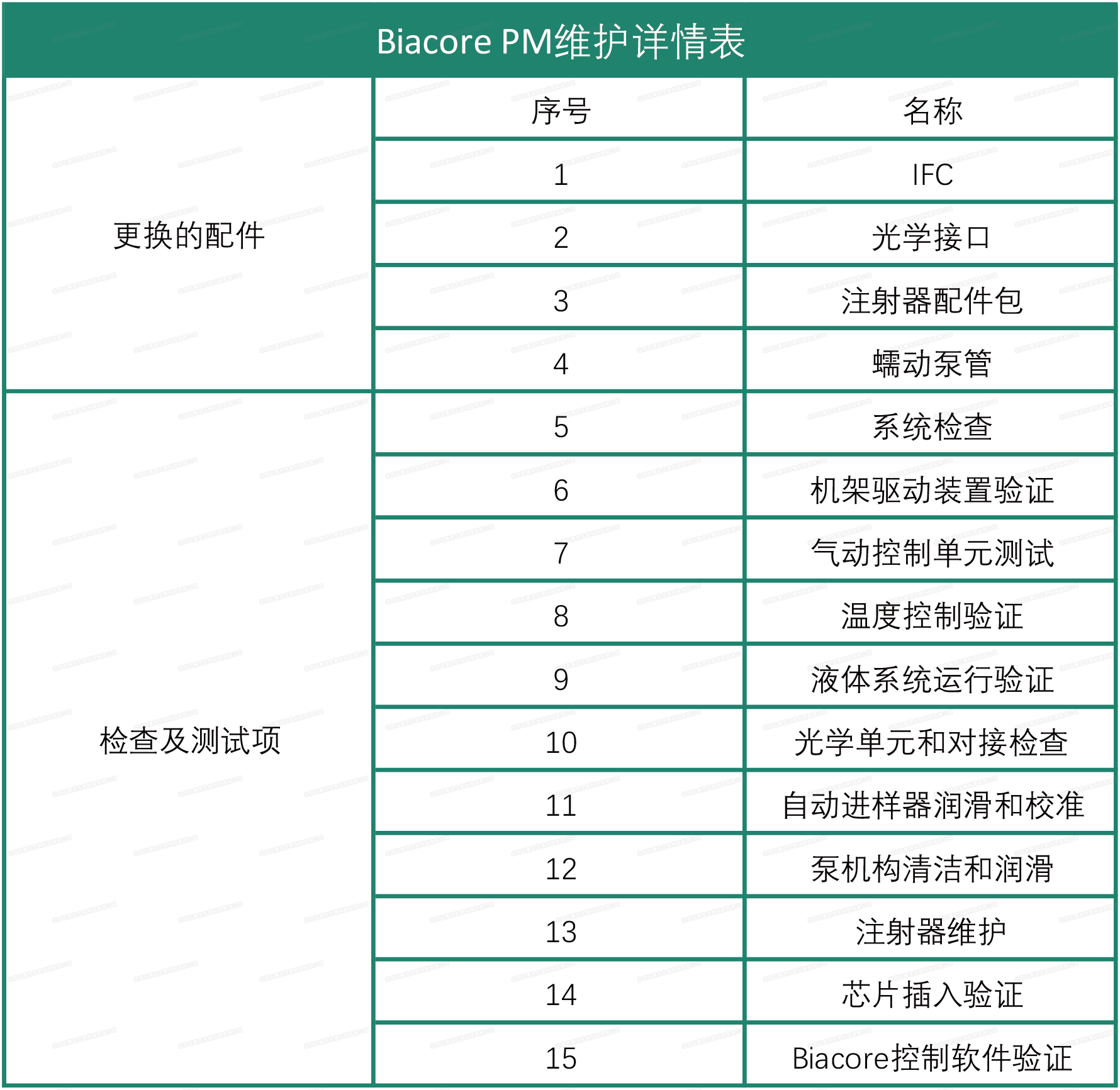Select sequence number 8 of the 温度控制验证 row
The height and width of the screenshot is (1090, 1120).
(x=559, y=613)
